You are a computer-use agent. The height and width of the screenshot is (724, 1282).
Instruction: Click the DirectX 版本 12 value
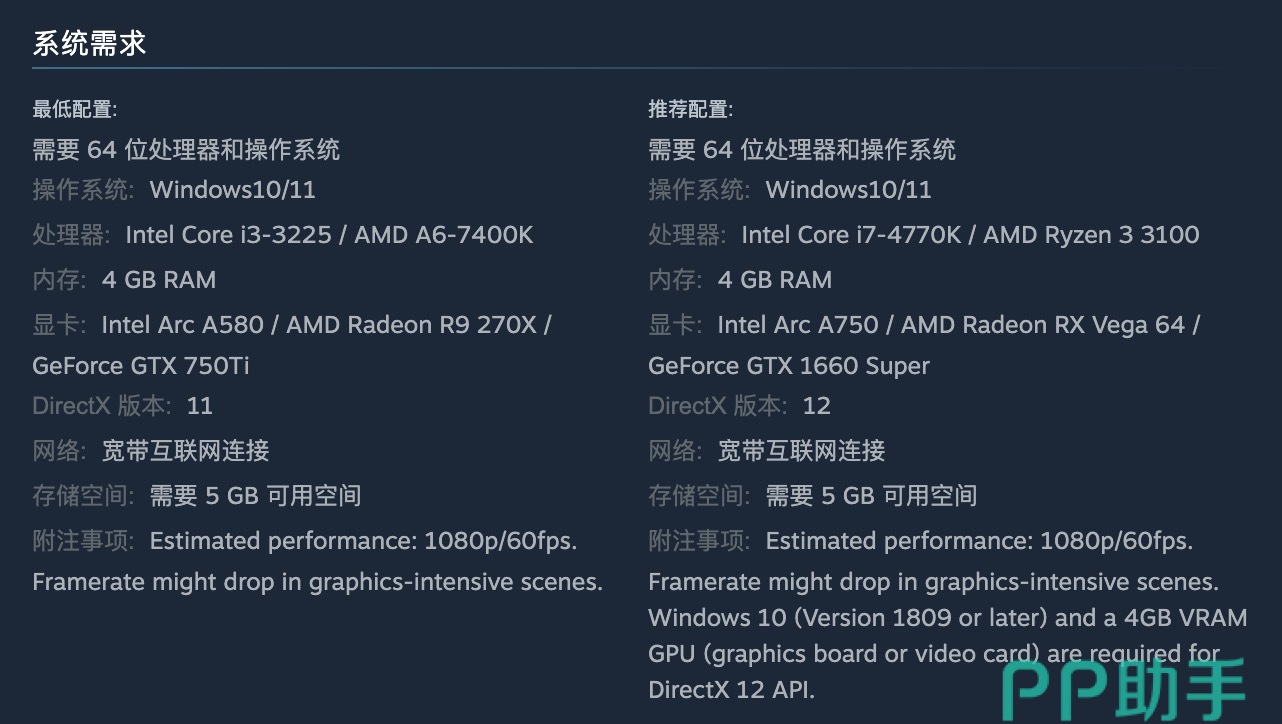point(817,406)
